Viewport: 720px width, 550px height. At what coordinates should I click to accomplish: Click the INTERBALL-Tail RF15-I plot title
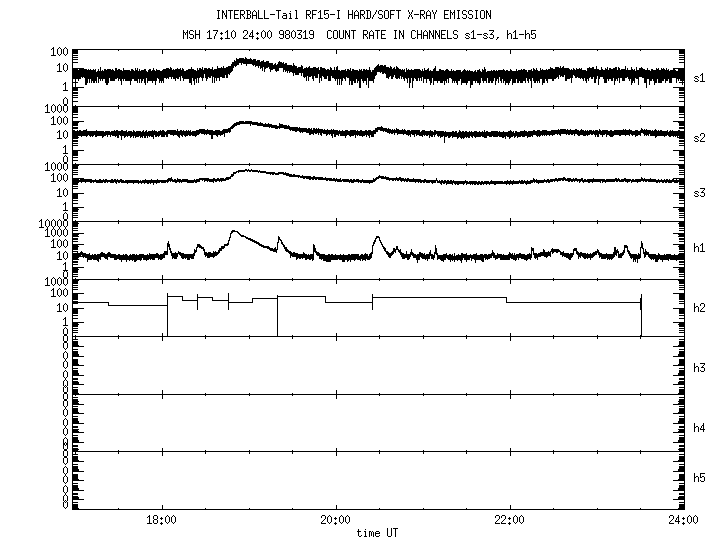[x=353, y=14]
